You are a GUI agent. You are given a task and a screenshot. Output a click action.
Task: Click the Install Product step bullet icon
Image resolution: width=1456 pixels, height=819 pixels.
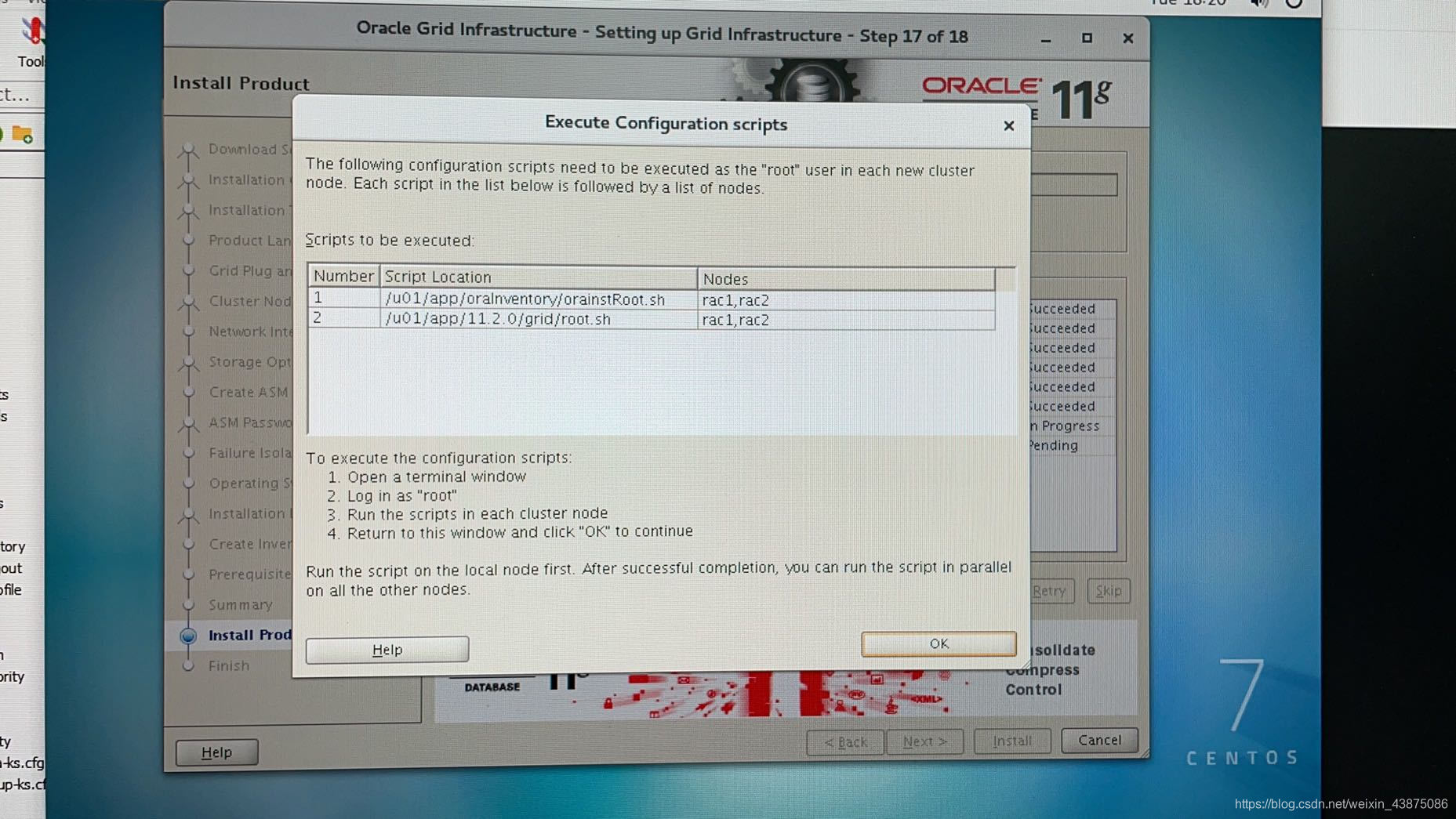(188, 636)
